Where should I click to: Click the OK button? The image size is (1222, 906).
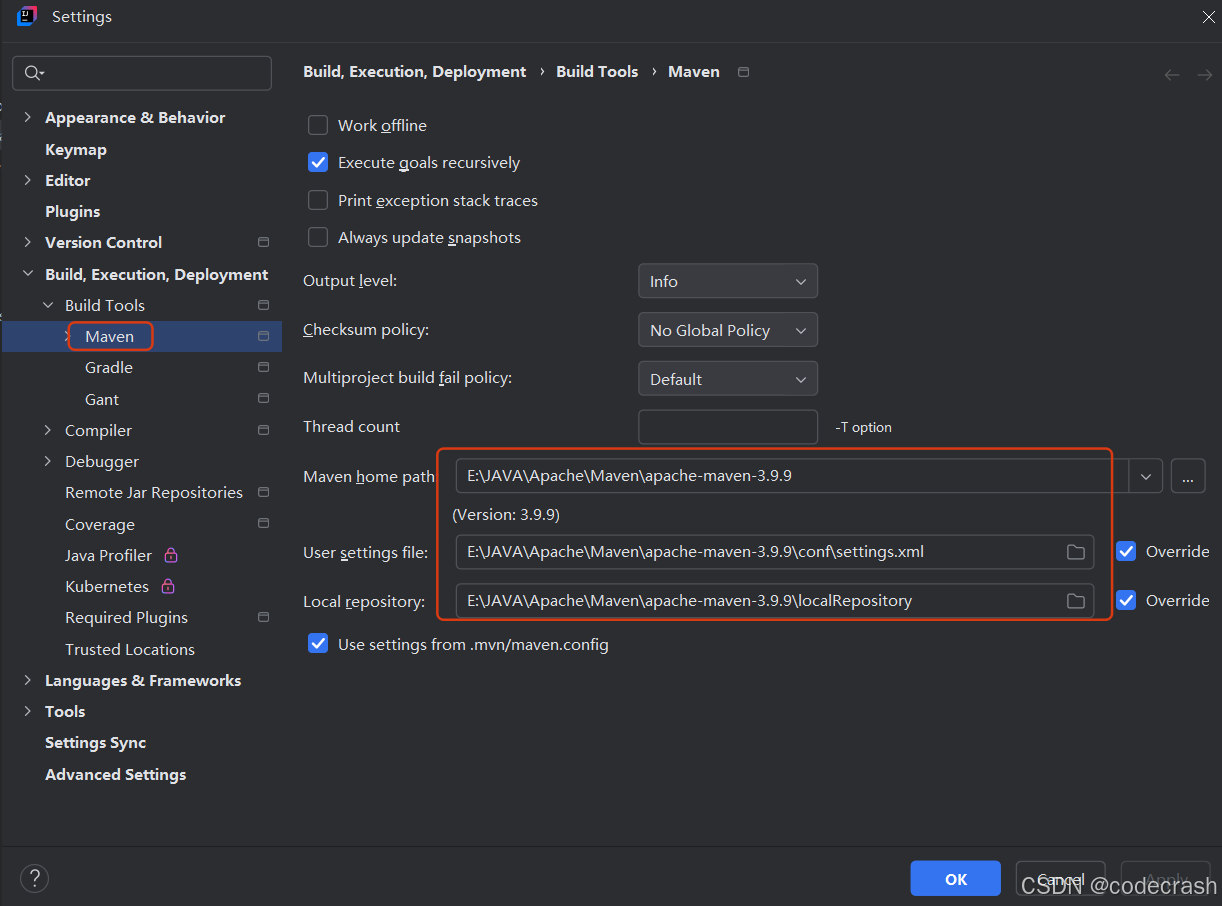pyautogui.click(x=956, y=878)
